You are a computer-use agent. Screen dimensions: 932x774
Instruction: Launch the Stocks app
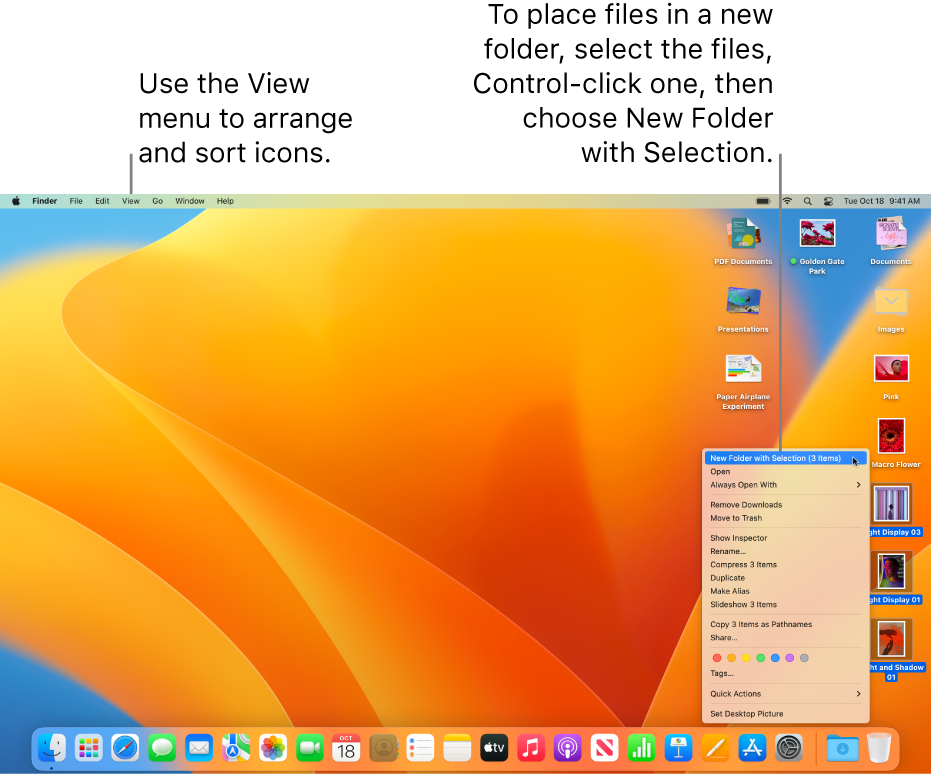coord(641,748)
